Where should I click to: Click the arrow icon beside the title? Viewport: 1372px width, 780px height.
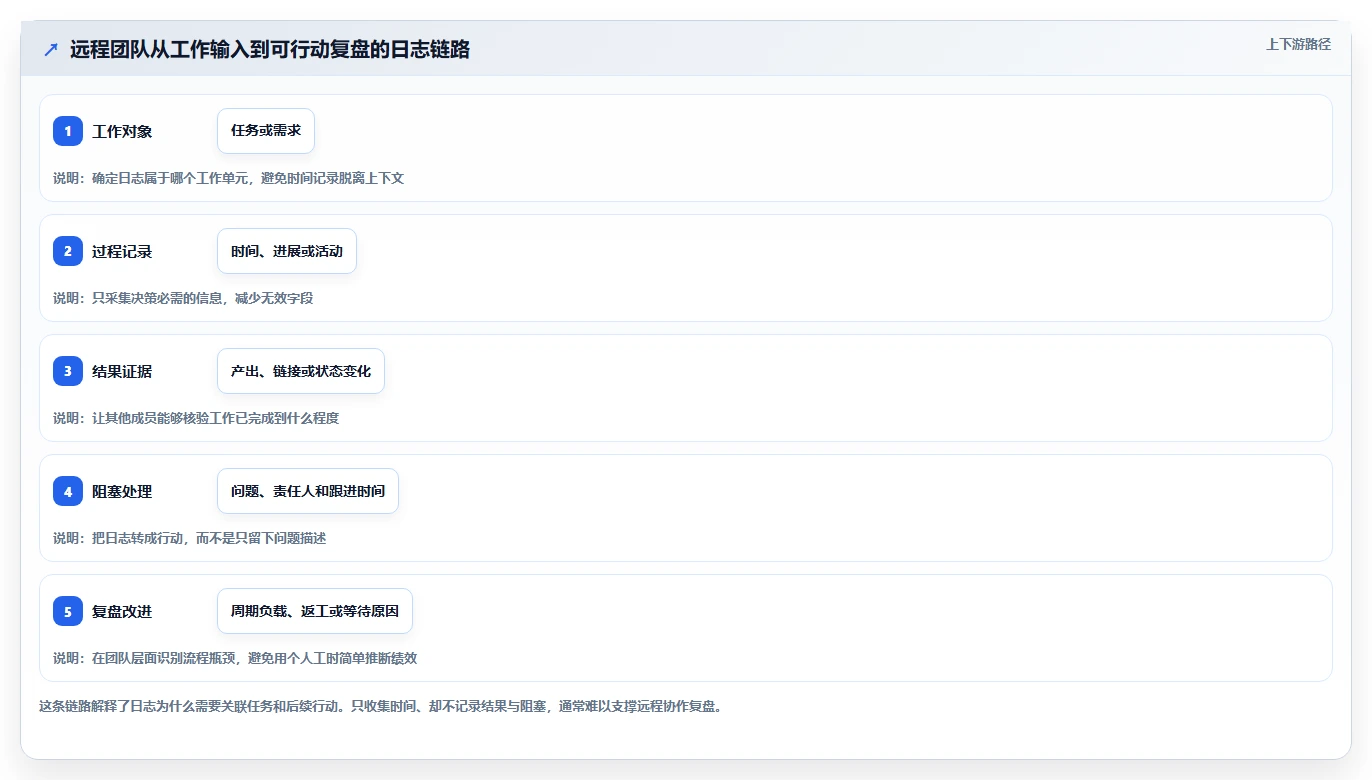(51, 50)
